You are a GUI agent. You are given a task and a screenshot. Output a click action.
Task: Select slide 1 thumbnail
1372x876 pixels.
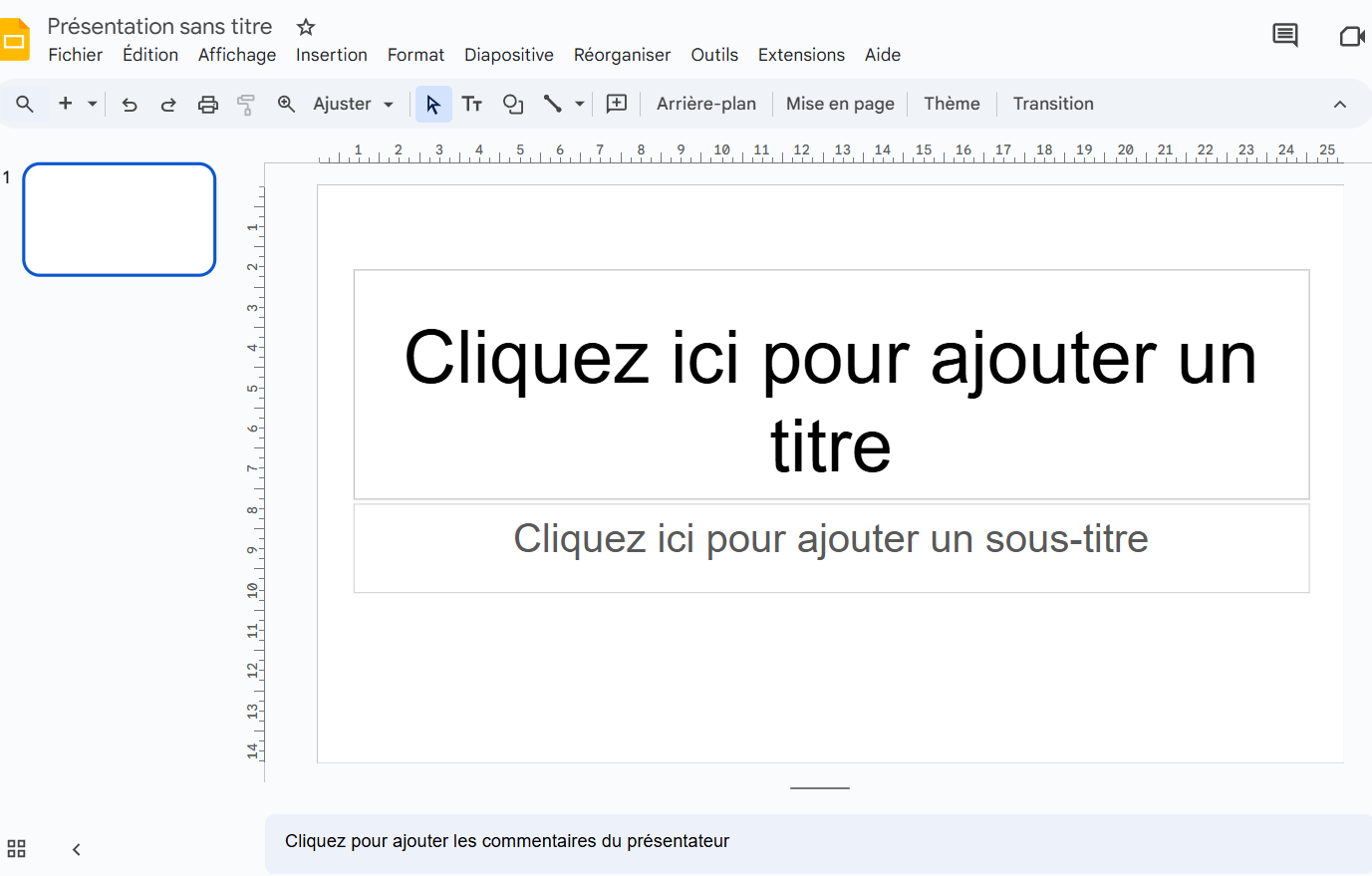pyautogui.click(x=119, y=219)
